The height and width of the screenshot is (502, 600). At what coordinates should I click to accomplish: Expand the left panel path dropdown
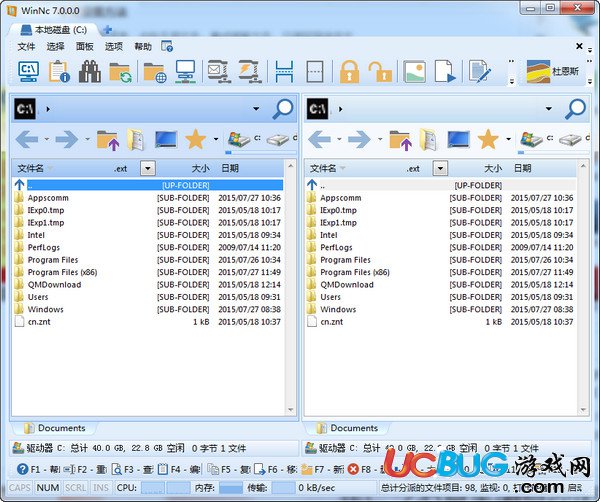tap(256, 109)
